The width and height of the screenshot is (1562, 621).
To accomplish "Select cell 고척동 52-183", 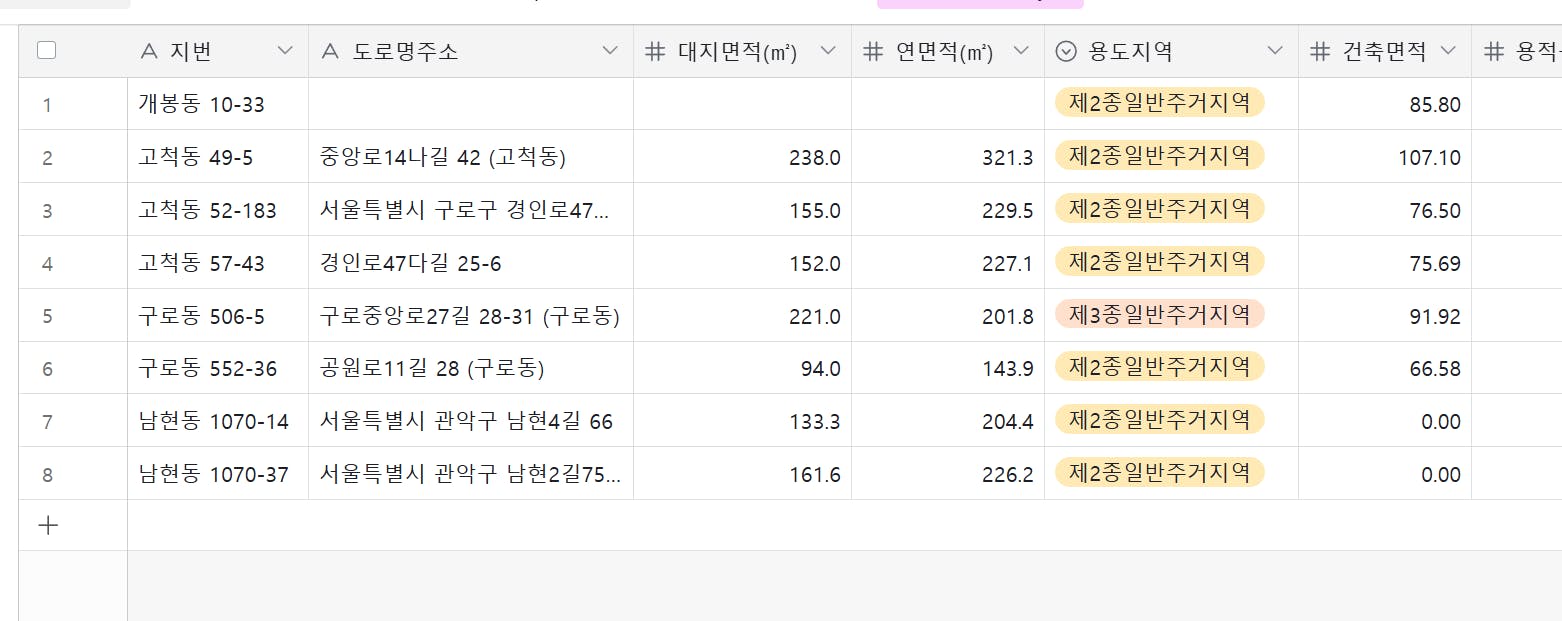I will point(218,210).
